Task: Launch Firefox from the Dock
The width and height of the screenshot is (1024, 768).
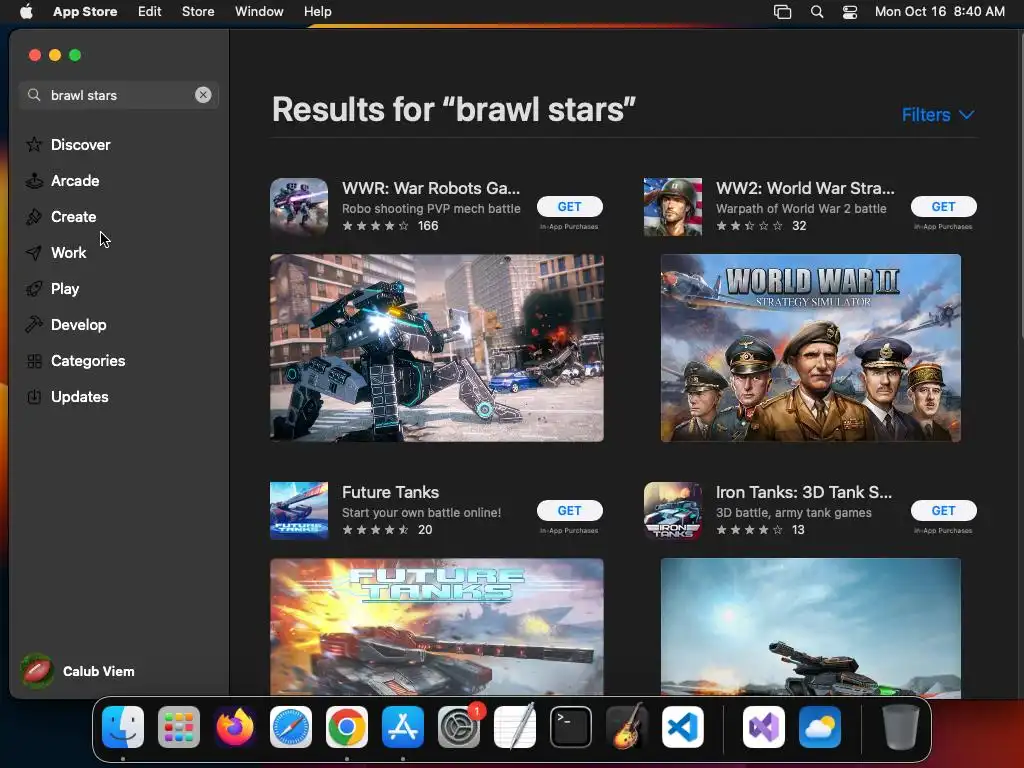Action: point(235,727)
